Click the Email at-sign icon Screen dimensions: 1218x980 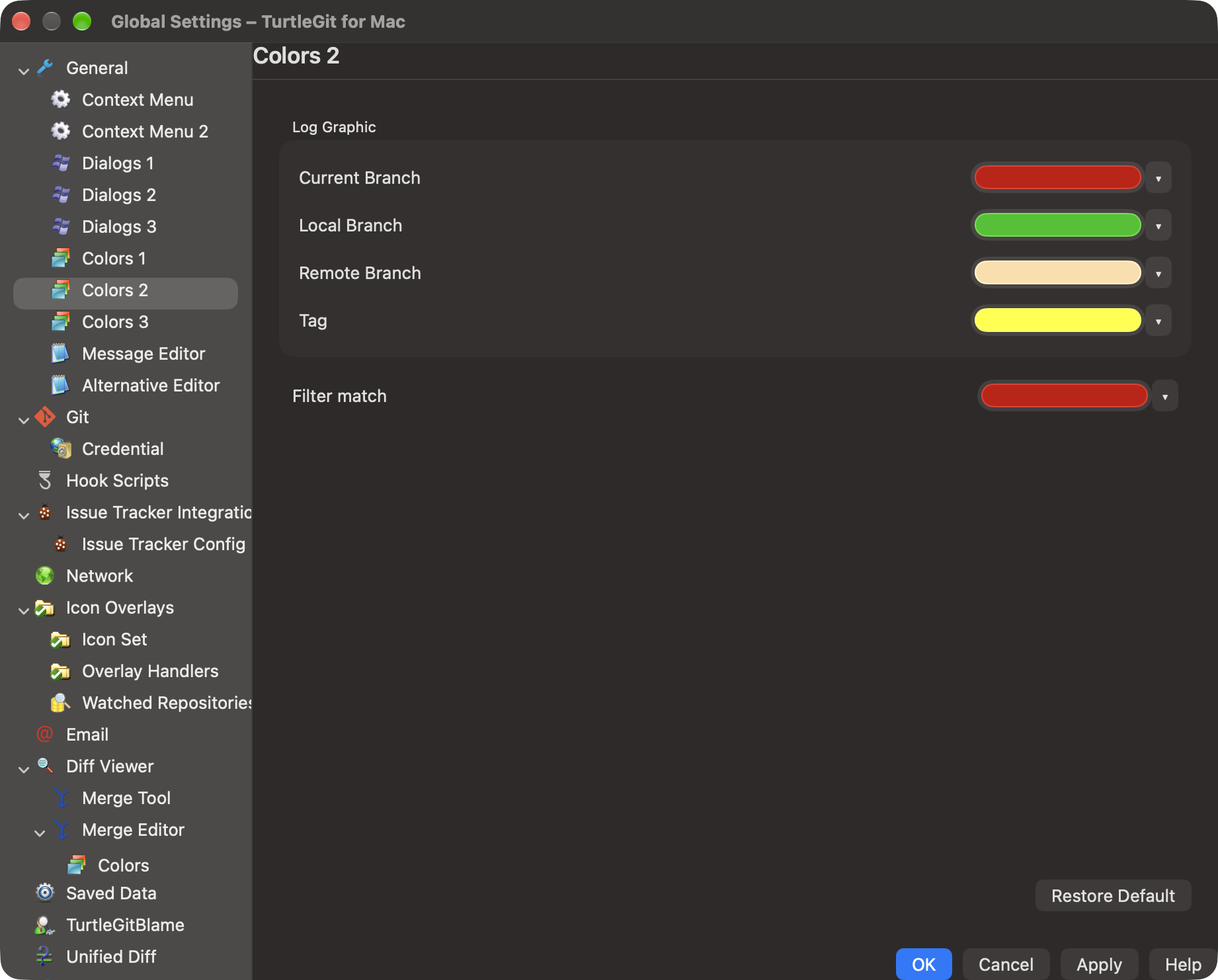[x=45, y=734]
